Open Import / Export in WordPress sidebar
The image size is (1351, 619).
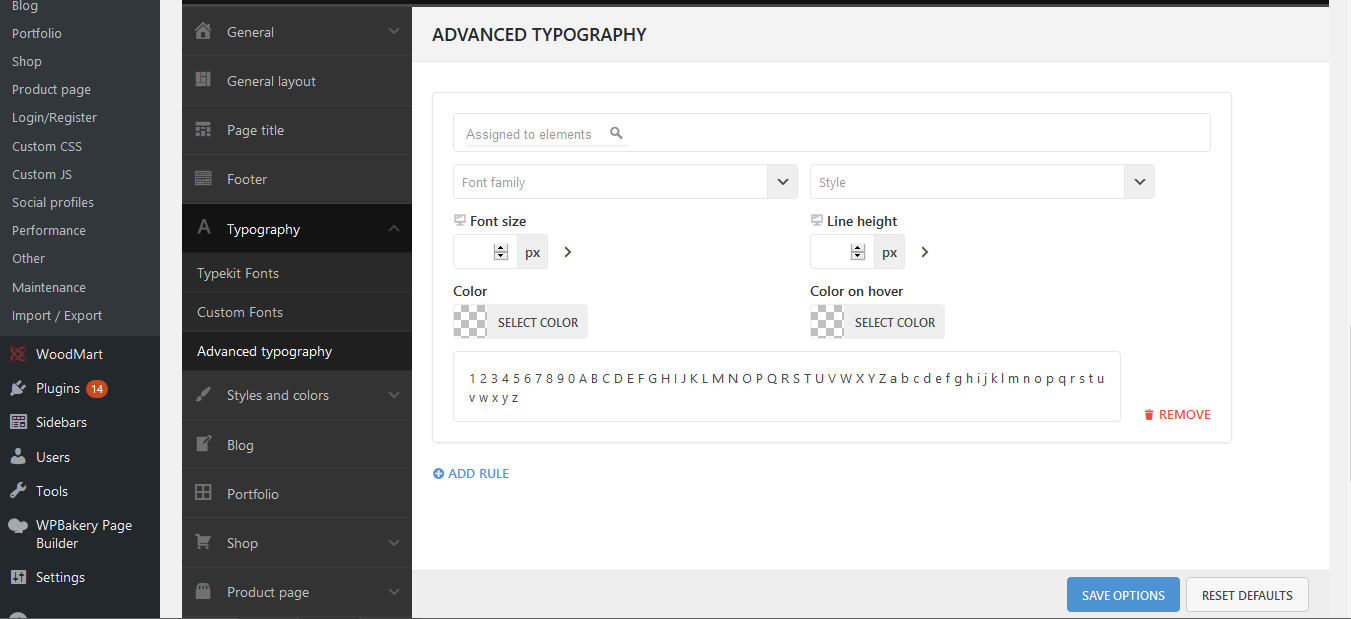(57, 315)
